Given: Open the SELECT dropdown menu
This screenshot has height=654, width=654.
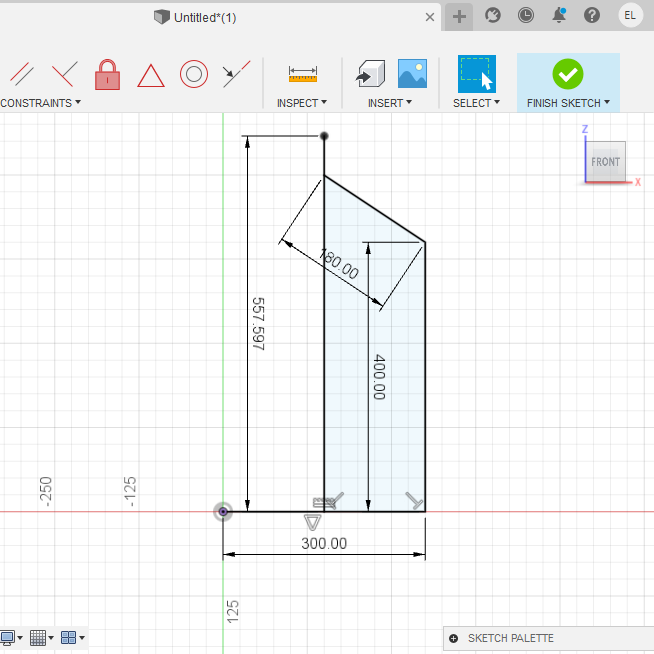Looking at the screenshot, I should (476, 103).
